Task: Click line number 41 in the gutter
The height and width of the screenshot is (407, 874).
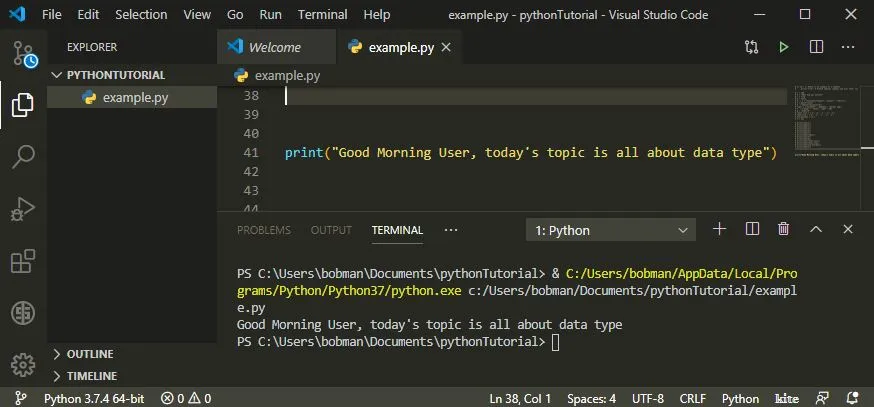Action: tap(251, 153)
